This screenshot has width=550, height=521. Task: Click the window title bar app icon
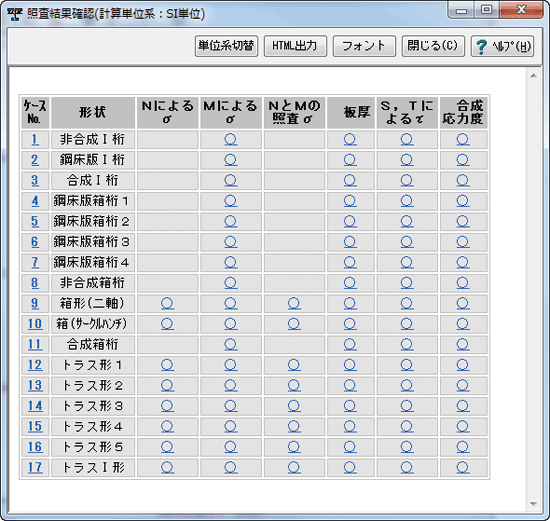pos(15,14)
